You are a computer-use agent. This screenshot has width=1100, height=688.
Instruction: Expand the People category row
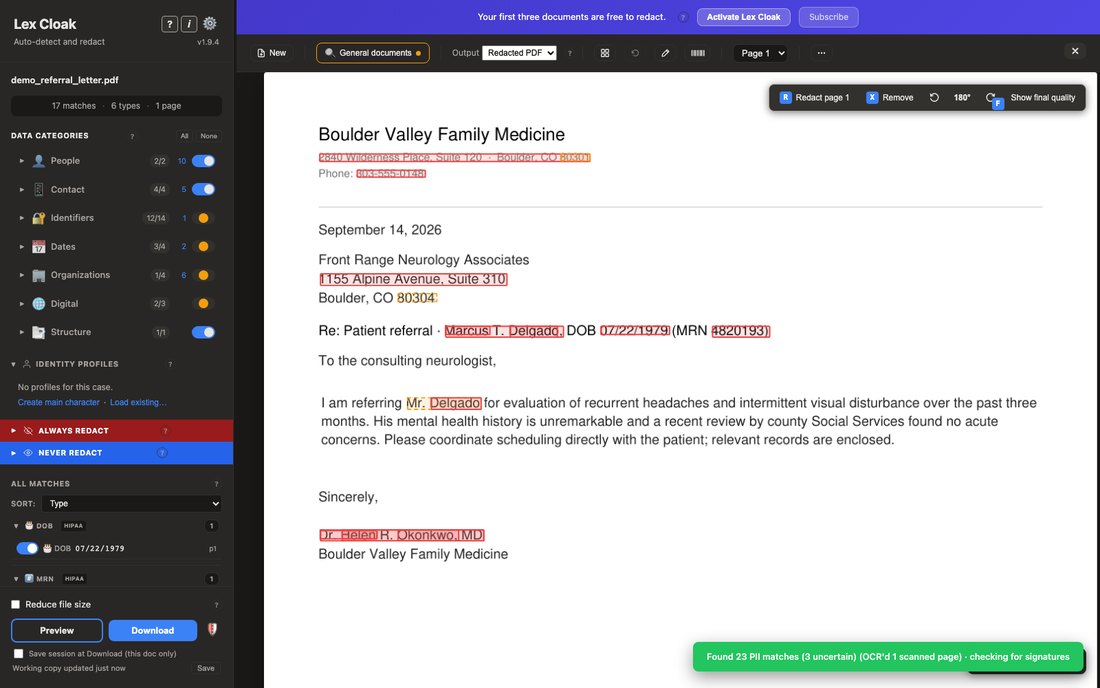[22, 161]
